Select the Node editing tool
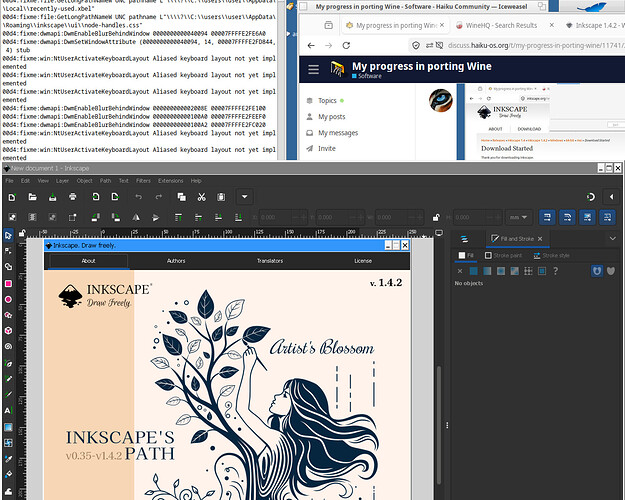Image resolution: width=625 pixels, height=500 pixels. pos(8,251)
